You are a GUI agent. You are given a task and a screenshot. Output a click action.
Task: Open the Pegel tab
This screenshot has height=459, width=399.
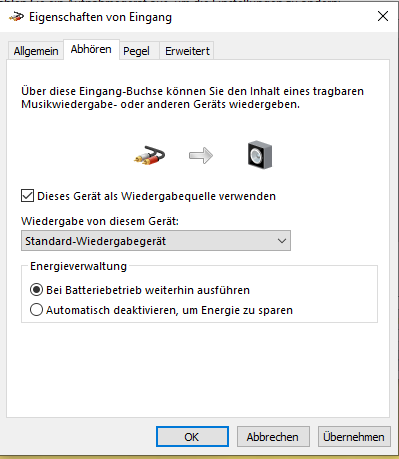(136, 51)
